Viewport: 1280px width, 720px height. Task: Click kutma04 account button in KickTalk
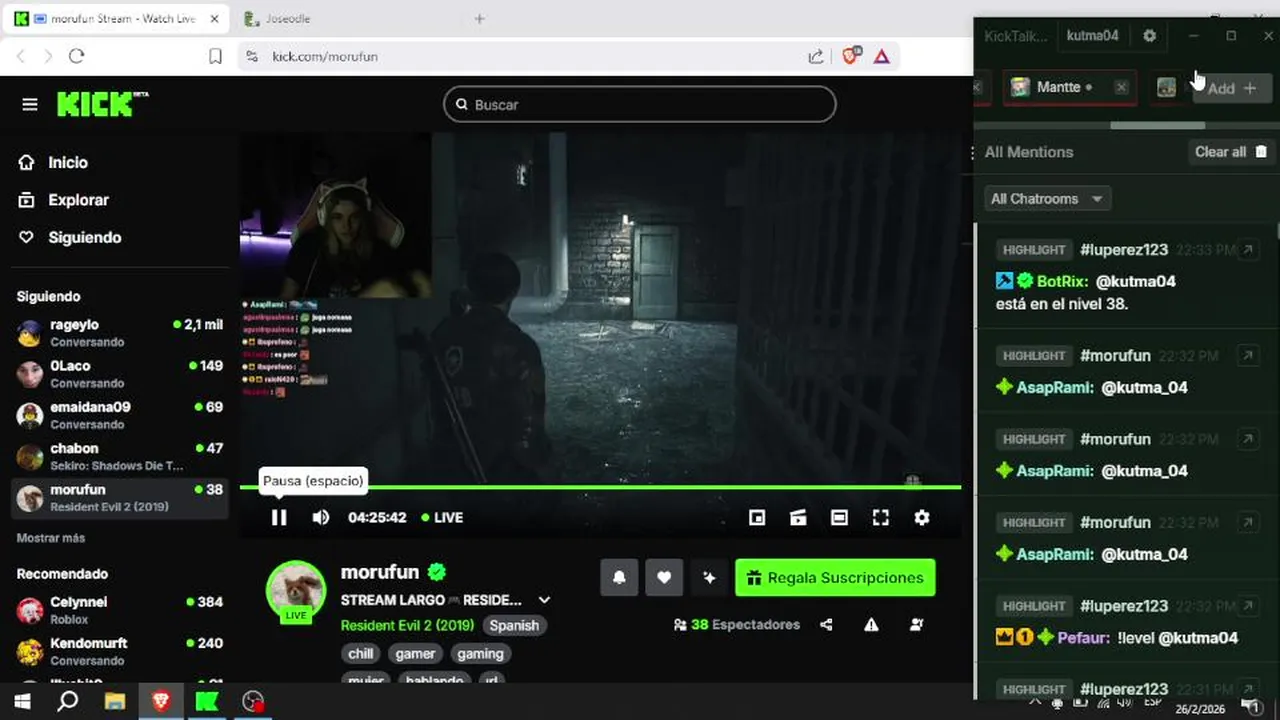[1092, 35]
